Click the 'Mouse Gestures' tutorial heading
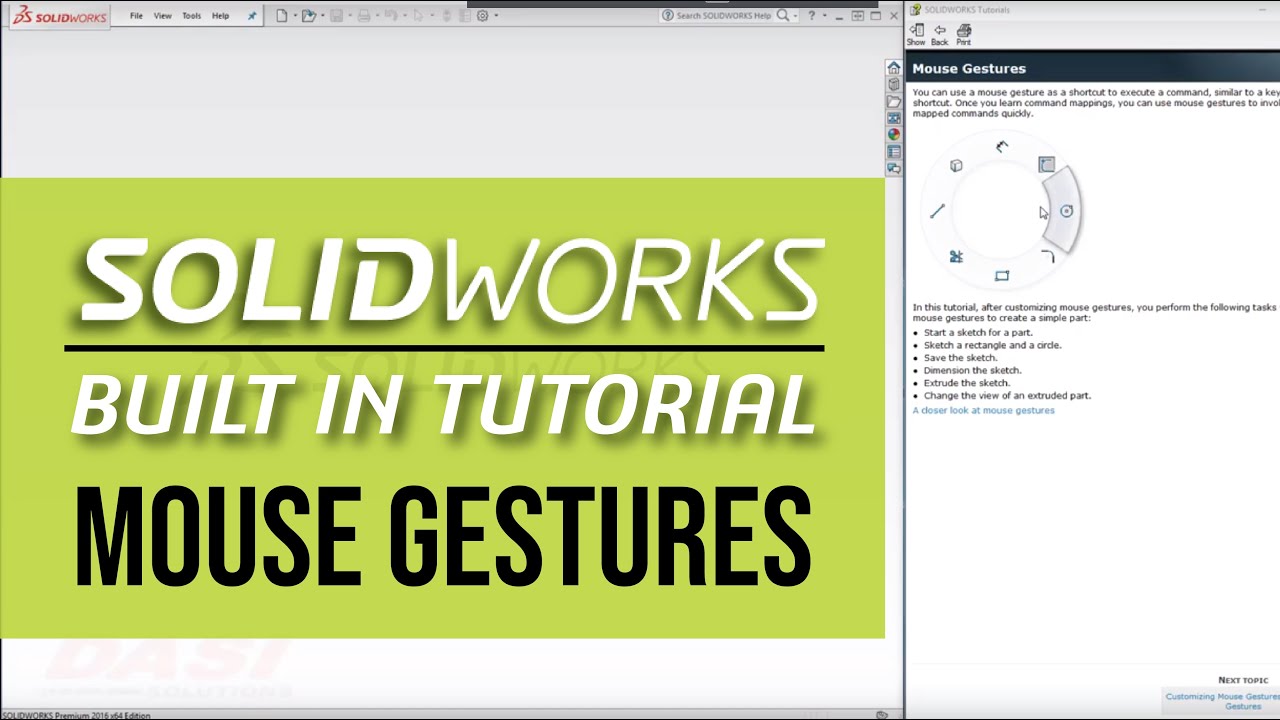The image size is (1280, 720). tap(969, 69)
